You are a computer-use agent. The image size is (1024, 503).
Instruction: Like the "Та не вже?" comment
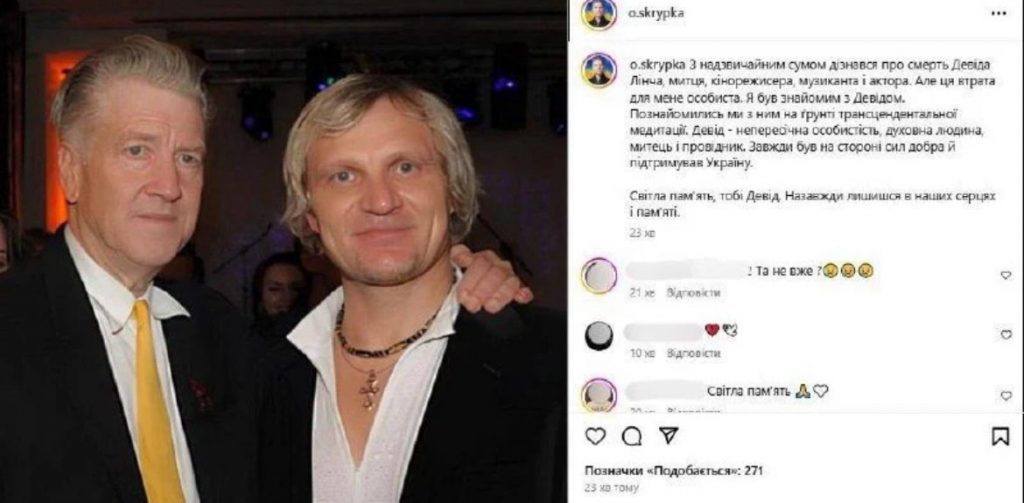pos(1006,276)
